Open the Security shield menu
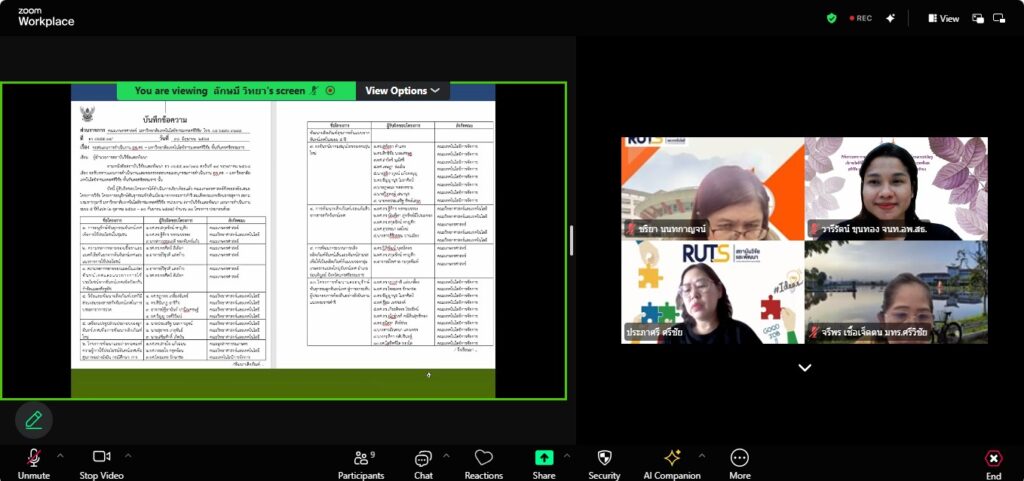Viewport: 1024px width, 481px height. [604, 464]
